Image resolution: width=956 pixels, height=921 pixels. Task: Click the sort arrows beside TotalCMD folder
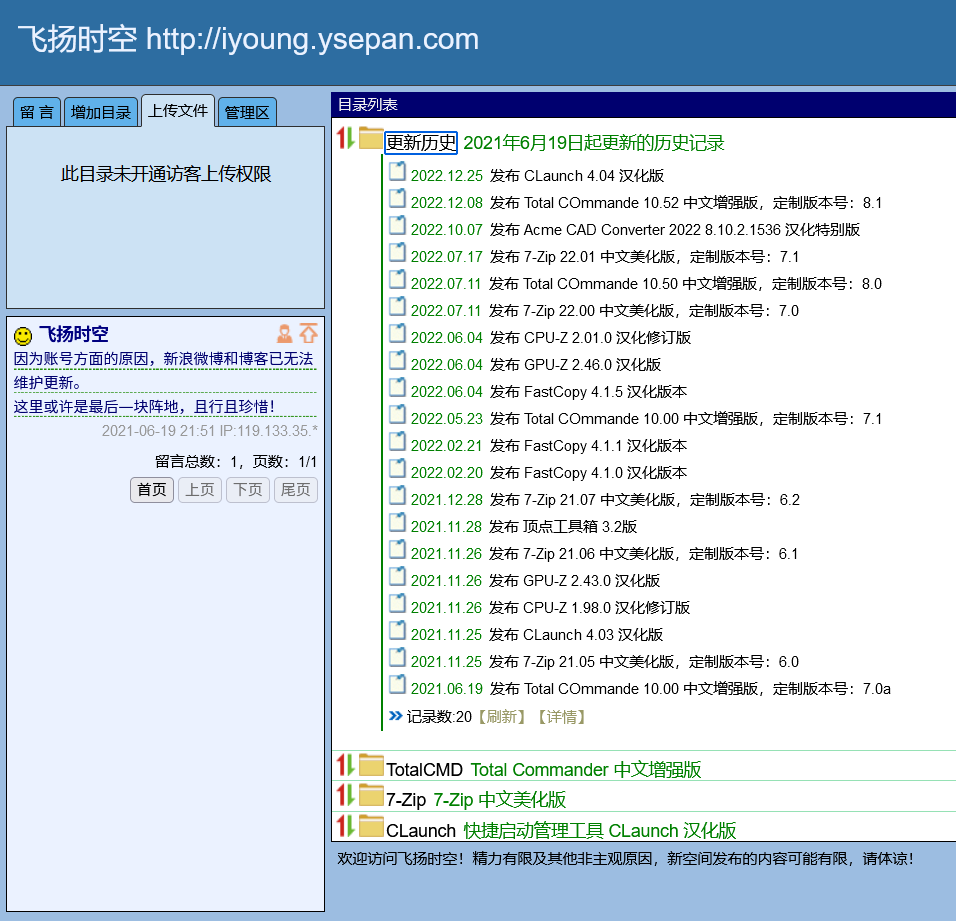pyautogui.click(x=345, y=766)
